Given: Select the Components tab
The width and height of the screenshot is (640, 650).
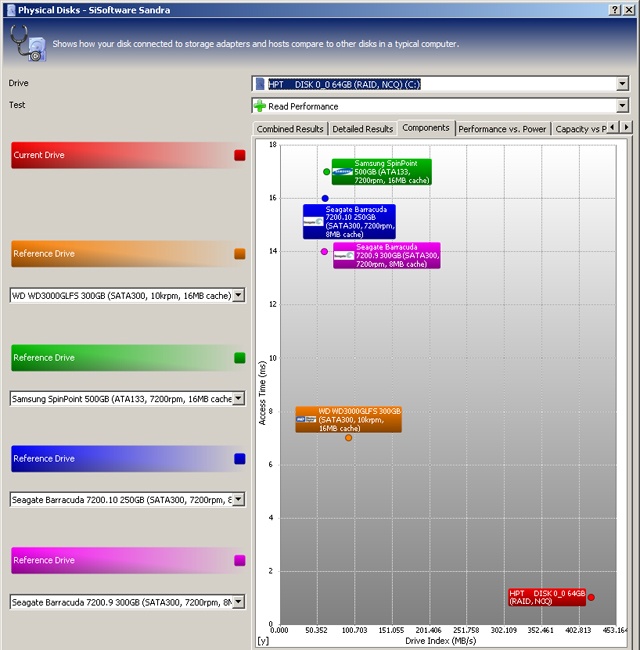Looking at the screenshot, I should point(426,128).
